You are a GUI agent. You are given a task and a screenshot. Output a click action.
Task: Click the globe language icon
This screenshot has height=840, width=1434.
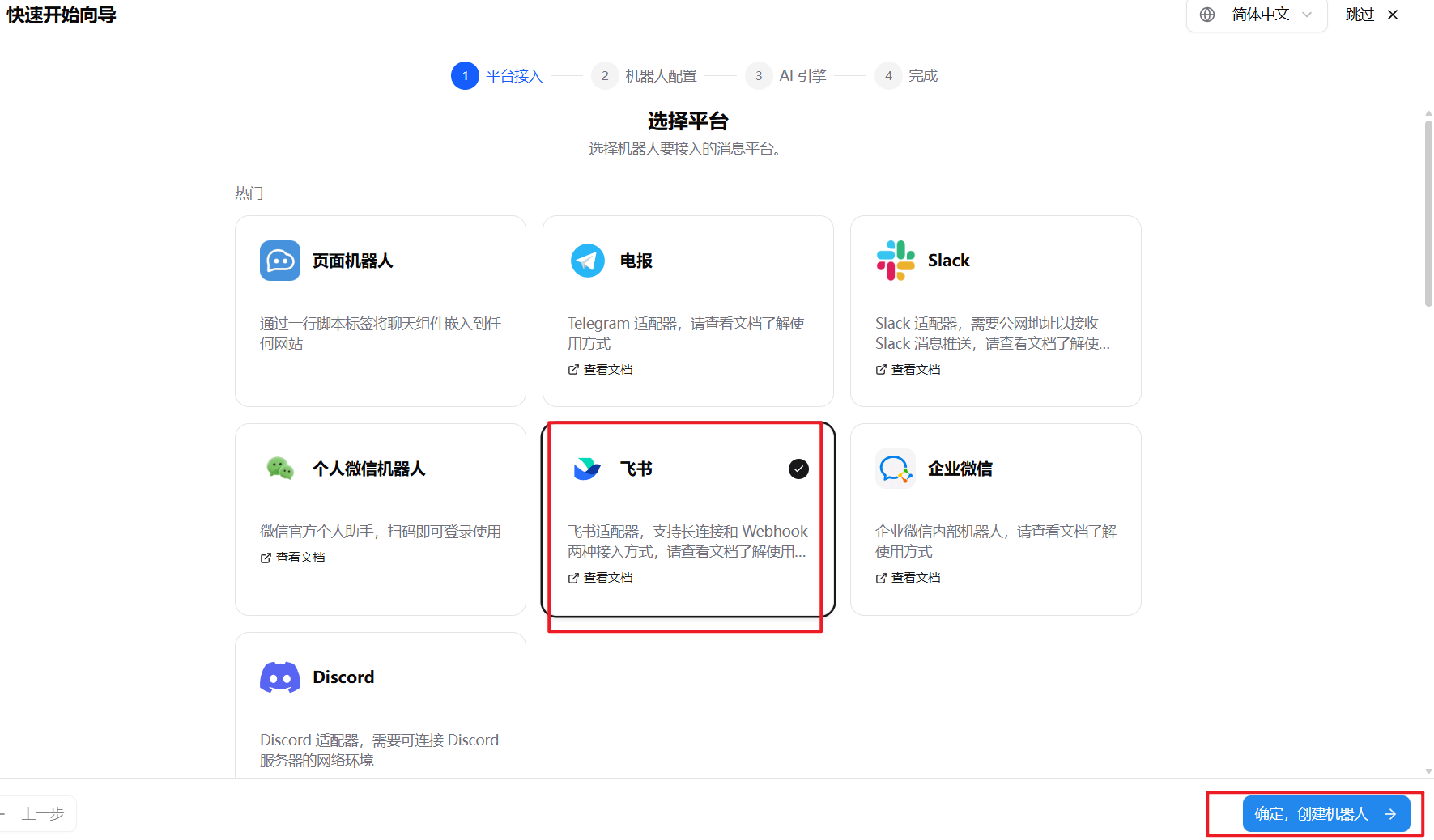(1207, 15)
